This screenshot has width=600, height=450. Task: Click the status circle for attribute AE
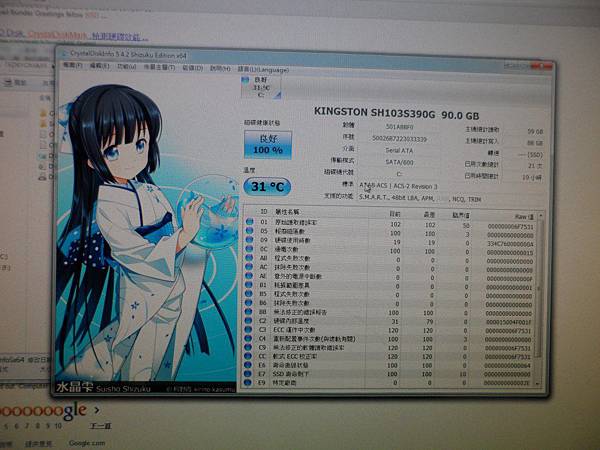tap(249, 276)
